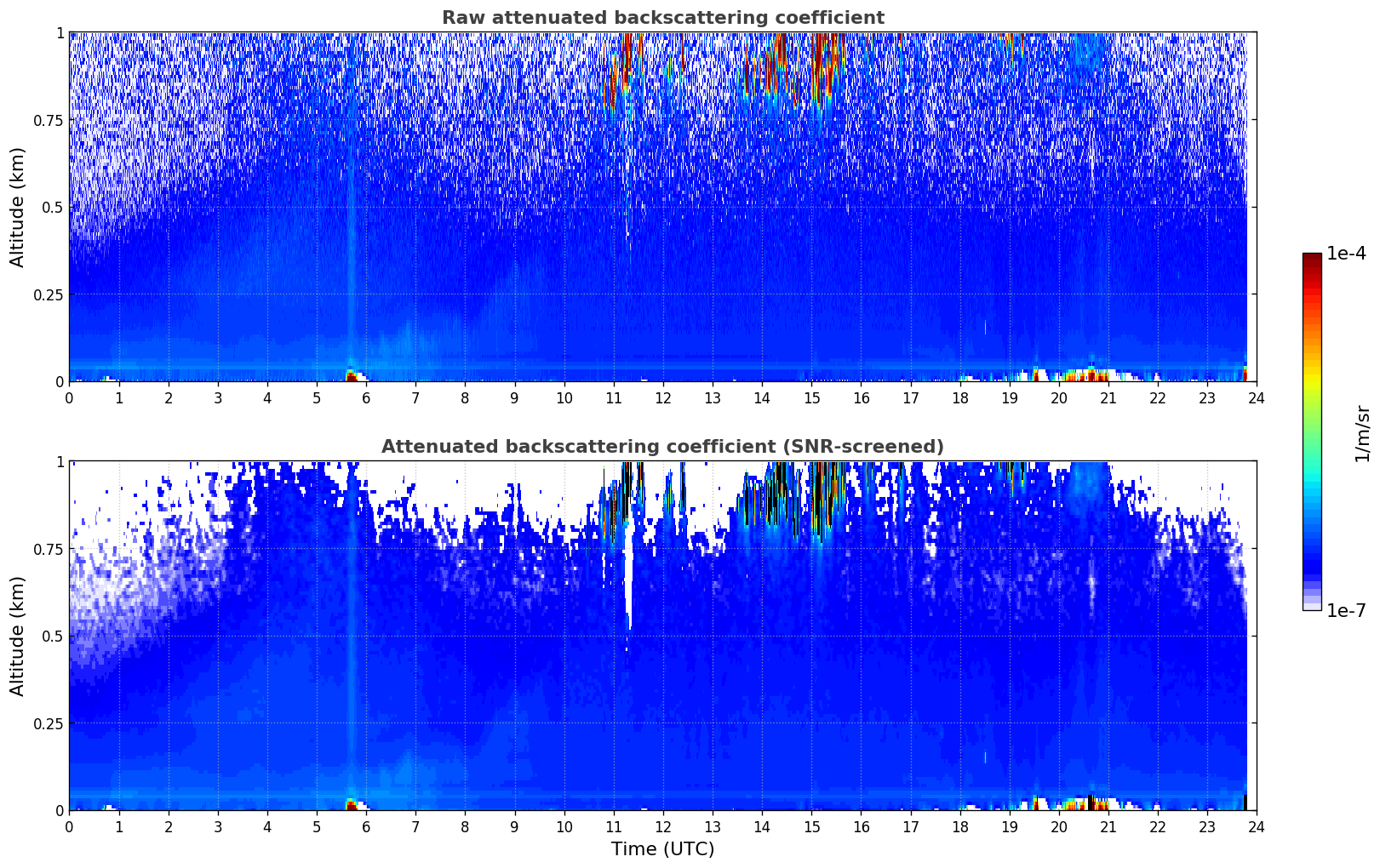Click hour 12 tick on top plot's axis
This screenshot has height=868, width=1380.
[662, 397]
